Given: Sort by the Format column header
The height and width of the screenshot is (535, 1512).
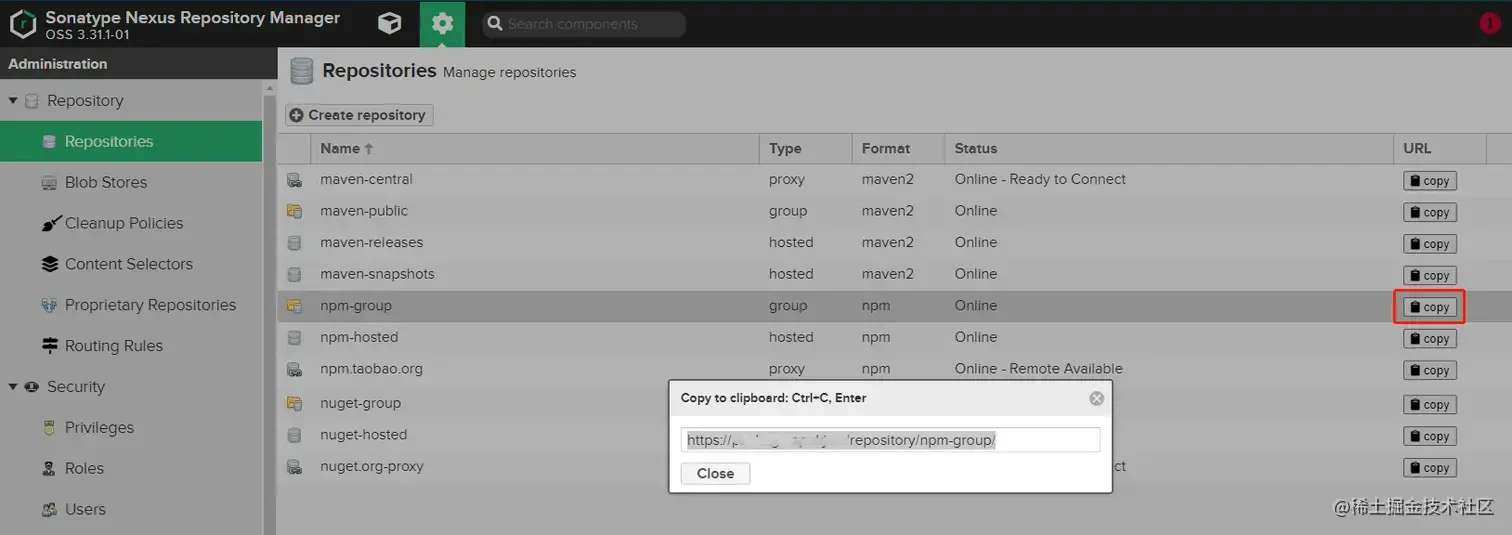Looking at the screenshot, I should click(898, 149).
